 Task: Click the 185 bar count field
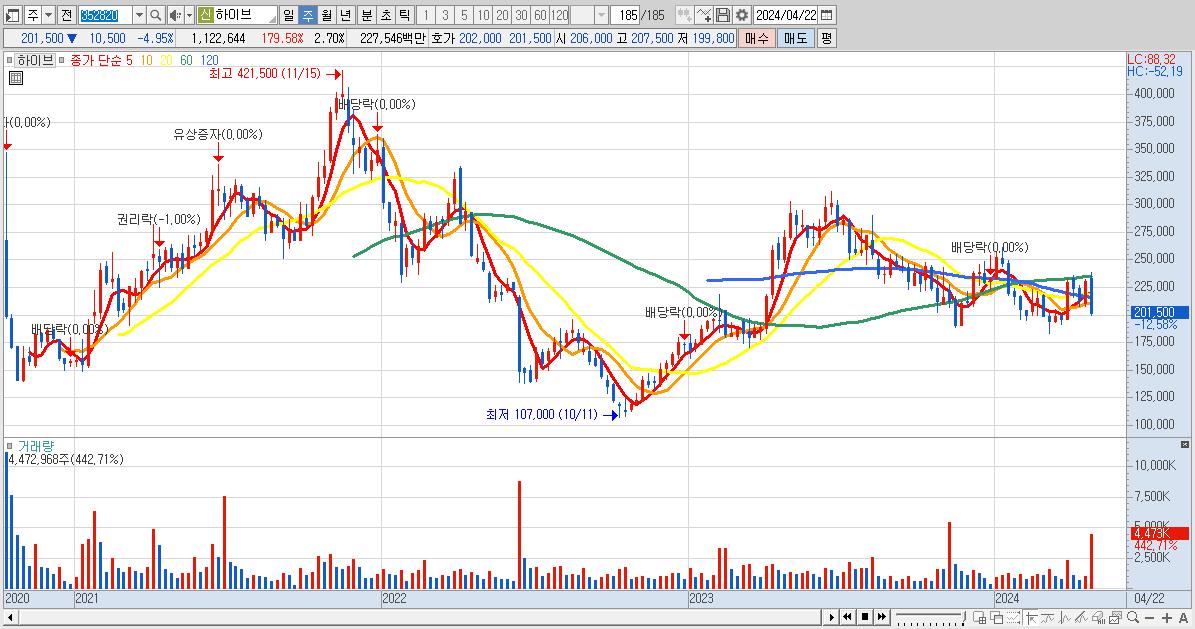point(626,14)
